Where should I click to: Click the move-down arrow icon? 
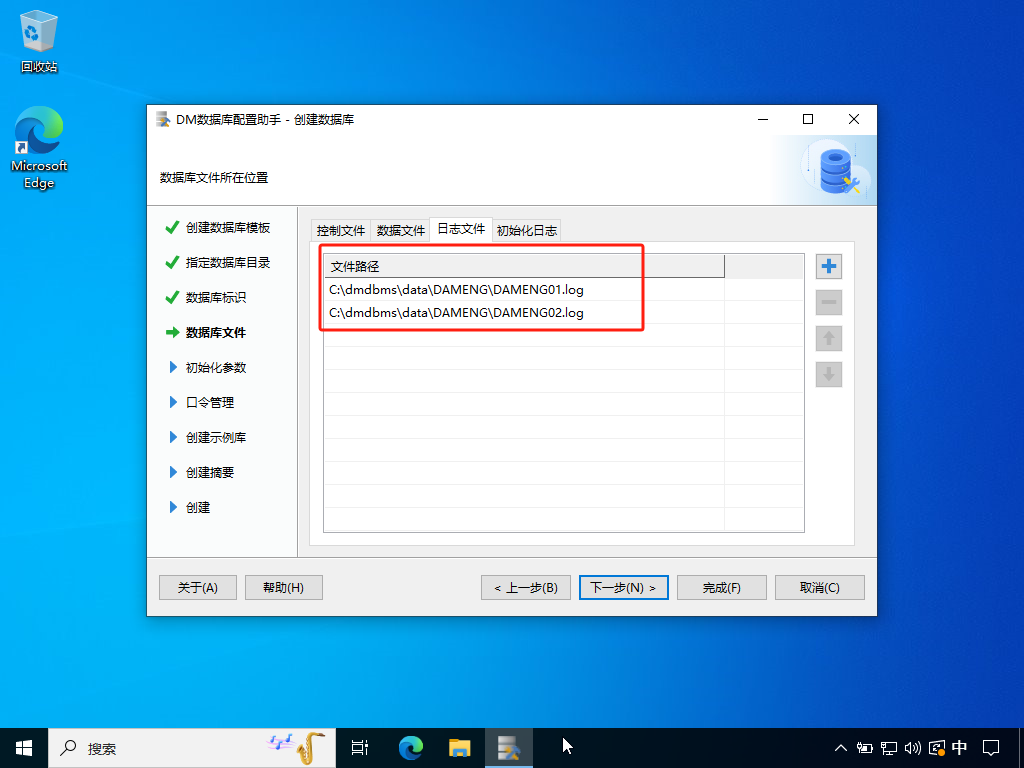pos(829,374)
